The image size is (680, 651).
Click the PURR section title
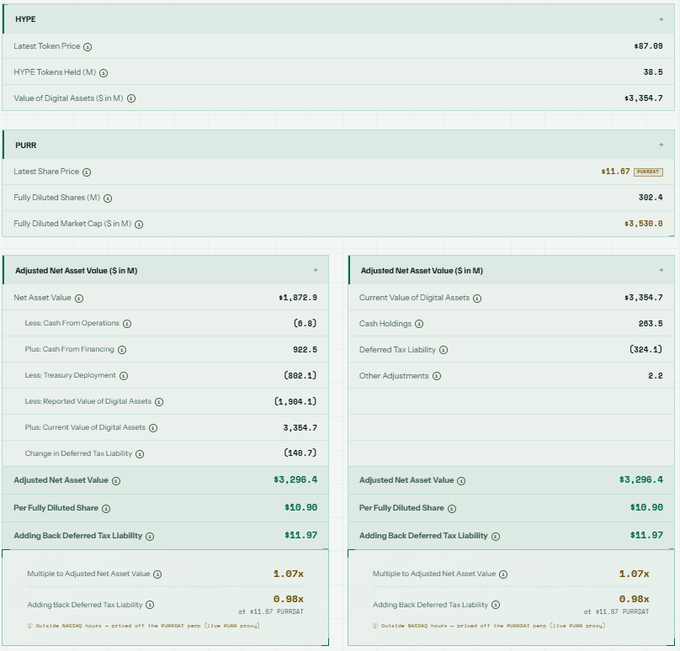[x=26, y=145]
